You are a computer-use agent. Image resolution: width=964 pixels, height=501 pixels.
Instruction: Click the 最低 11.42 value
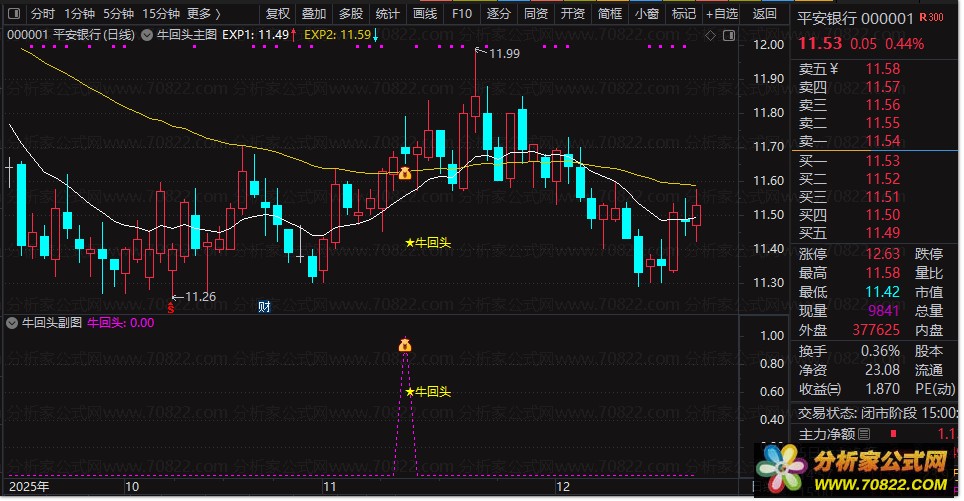coord(882,291)
